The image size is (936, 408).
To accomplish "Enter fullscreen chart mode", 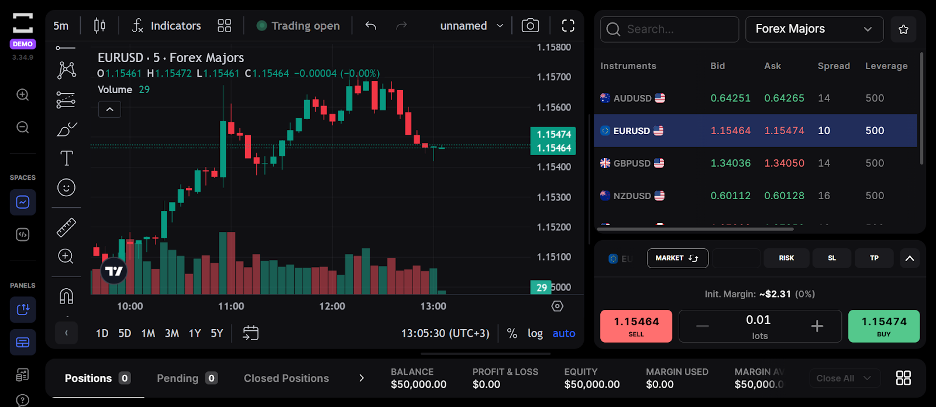I will [568, 26].
